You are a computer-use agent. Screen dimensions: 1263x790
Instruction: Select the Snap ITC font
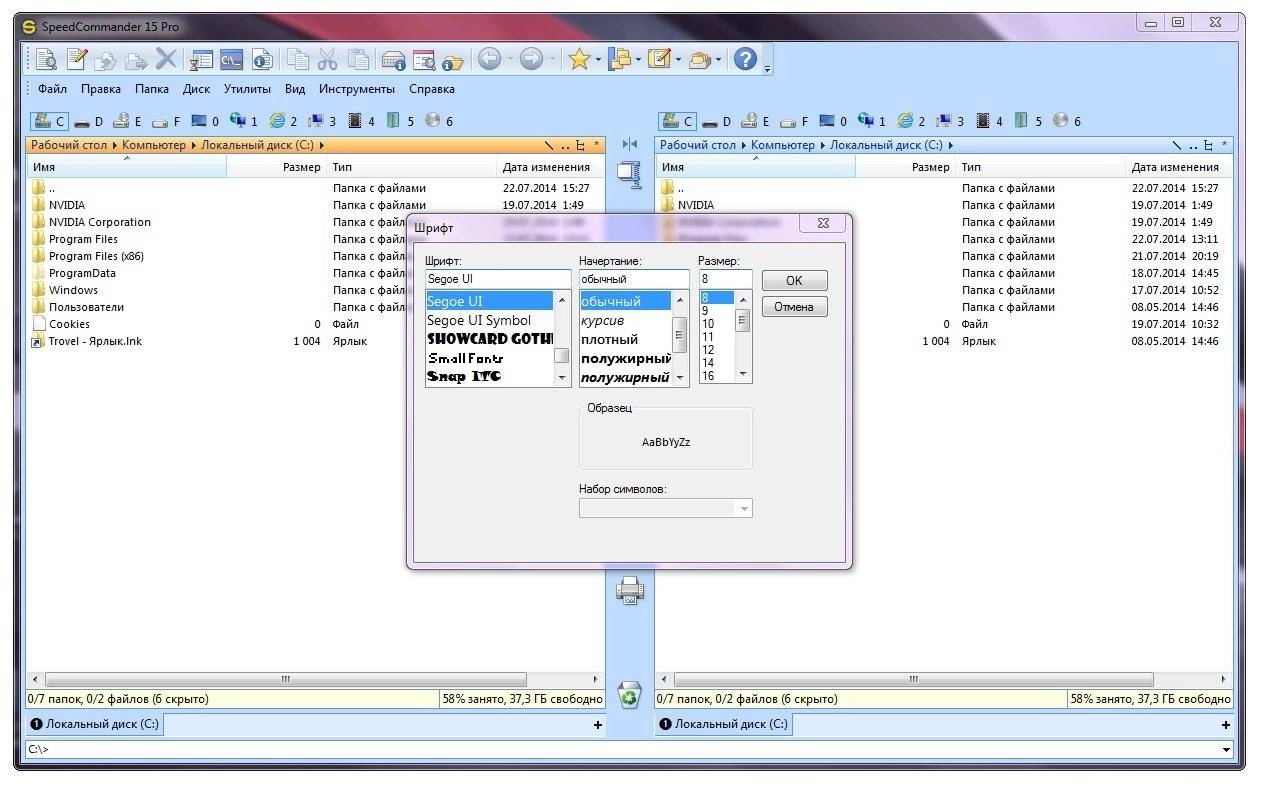[x=464, y=377]
